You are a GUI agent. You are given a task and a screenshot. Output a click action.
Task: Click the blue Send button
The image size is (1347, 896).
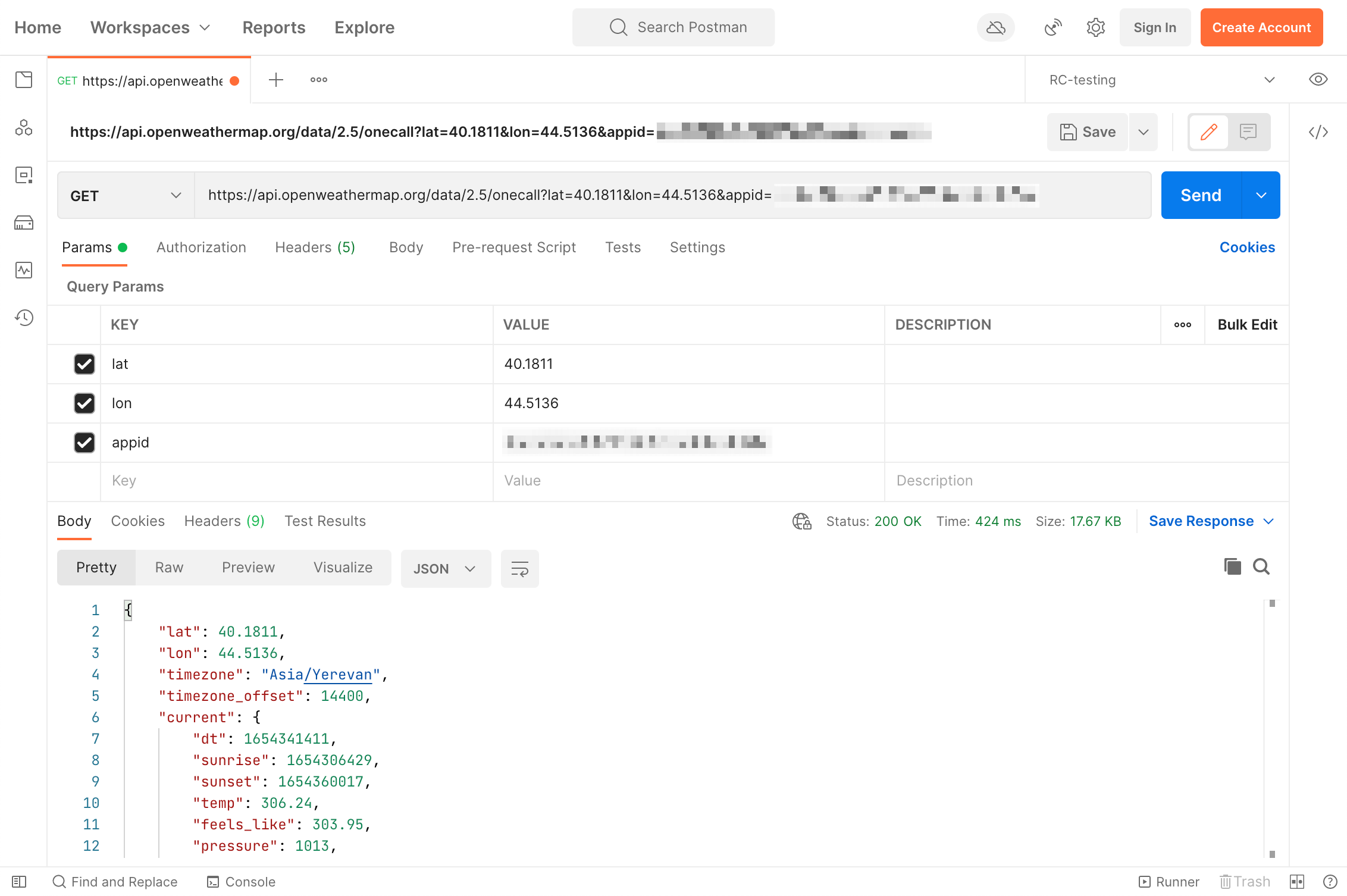[1201, 195]
